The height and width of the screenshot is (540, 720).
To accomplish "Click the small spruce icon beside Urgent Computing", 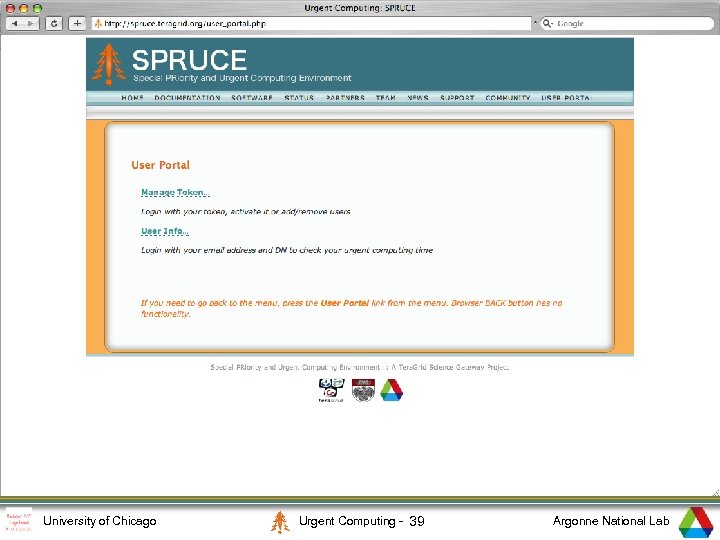I will (x=280, y=522).
